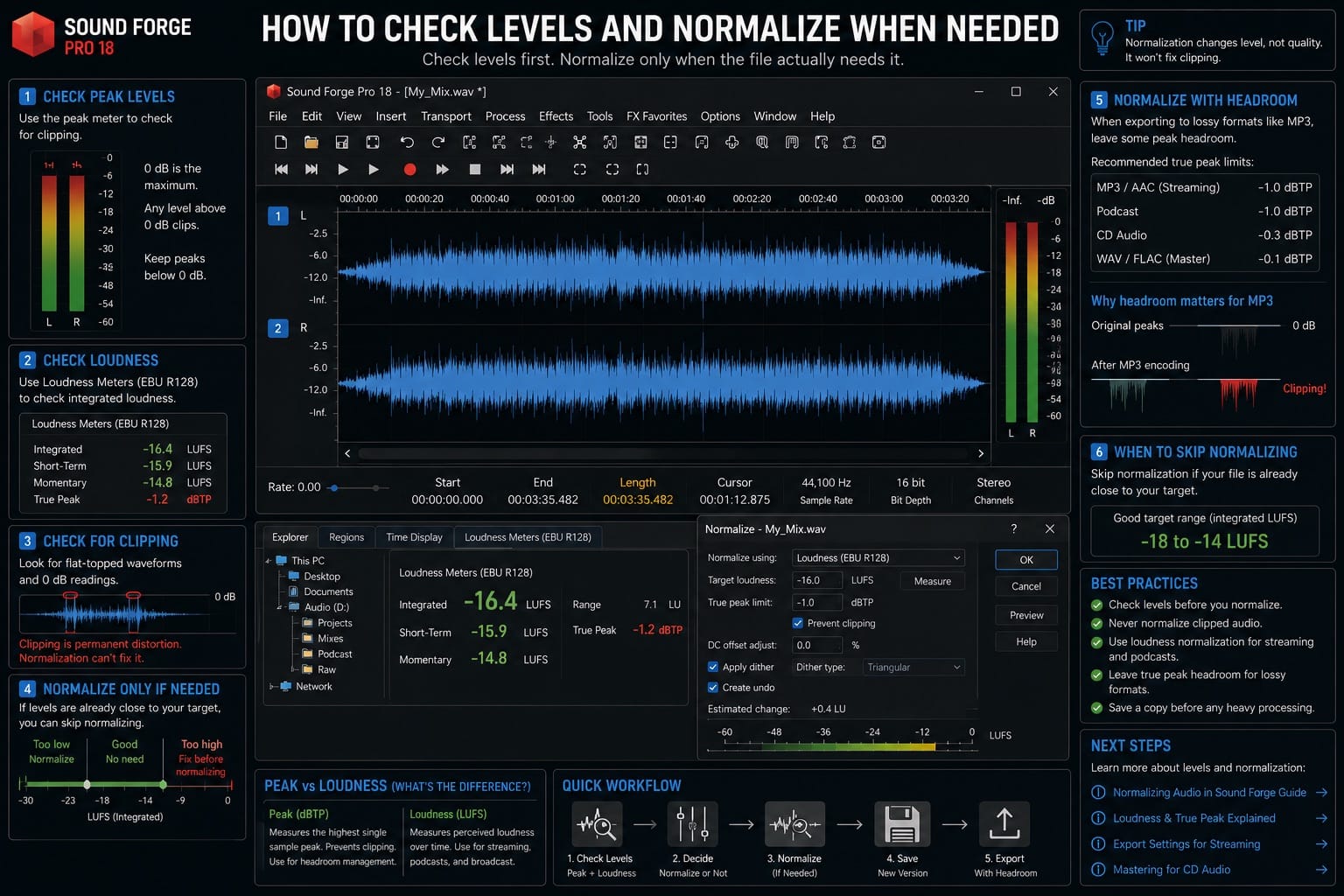Click info icon beside Loudness & True Peak Explained
Viewport: 1344px width, 896px height.
click(x=1098, y=818)
